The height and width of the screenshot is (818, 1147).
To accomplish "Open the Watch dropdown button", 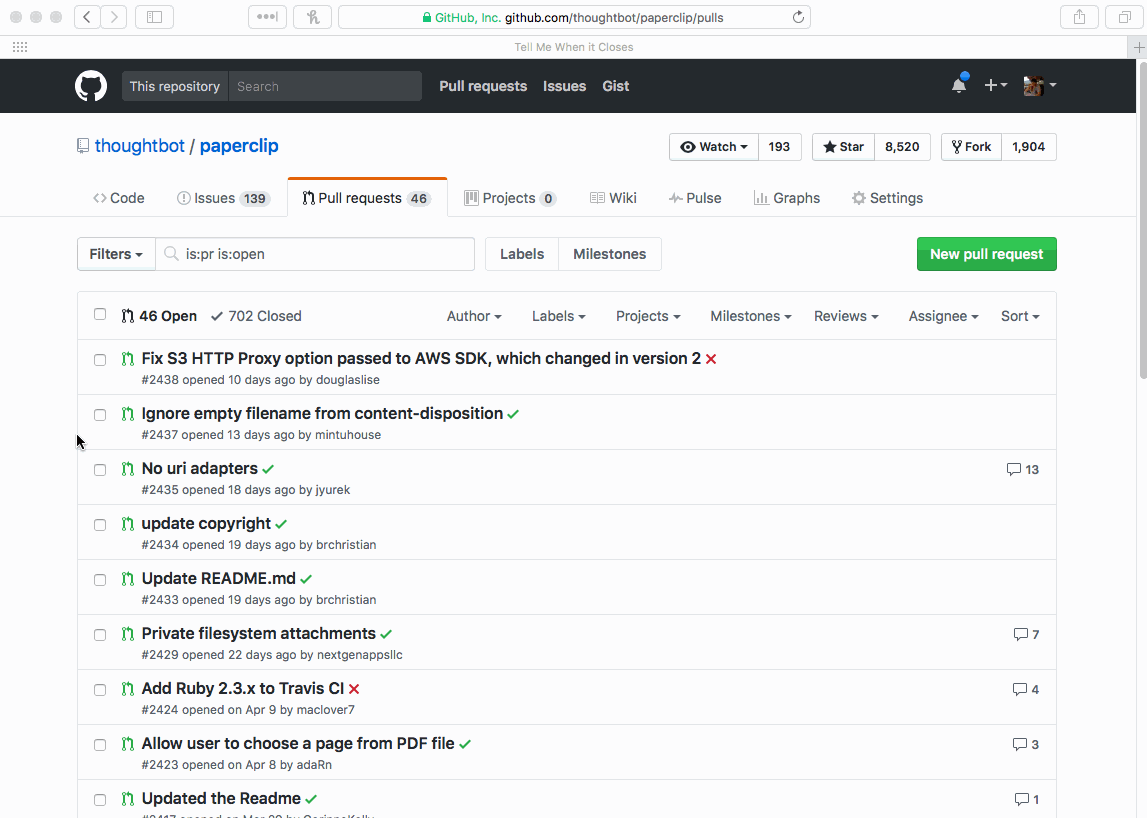I will click(x=714, y=147).
